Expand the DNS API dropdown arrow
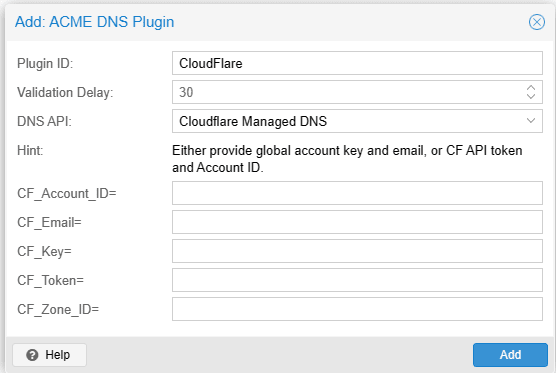The image size is (556, 373). click(x=531, y=121)
